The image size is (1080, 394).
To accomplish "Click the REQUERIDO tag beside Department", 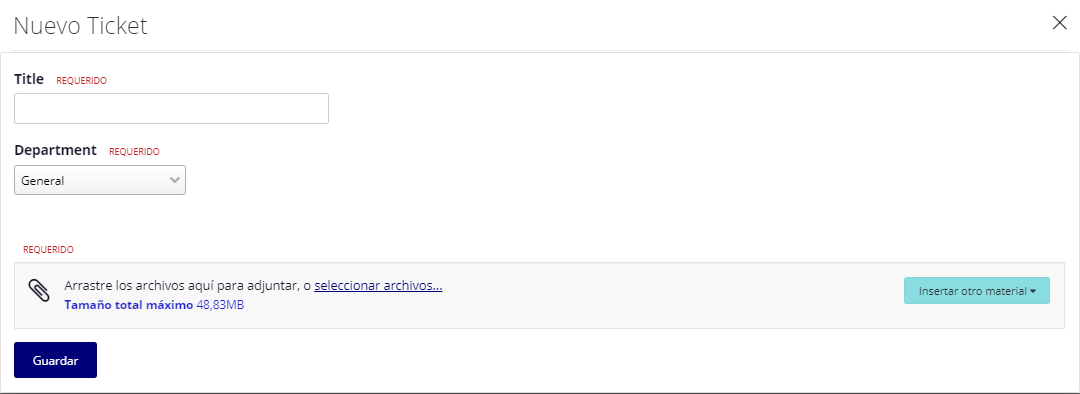I will tap(134, 152).
